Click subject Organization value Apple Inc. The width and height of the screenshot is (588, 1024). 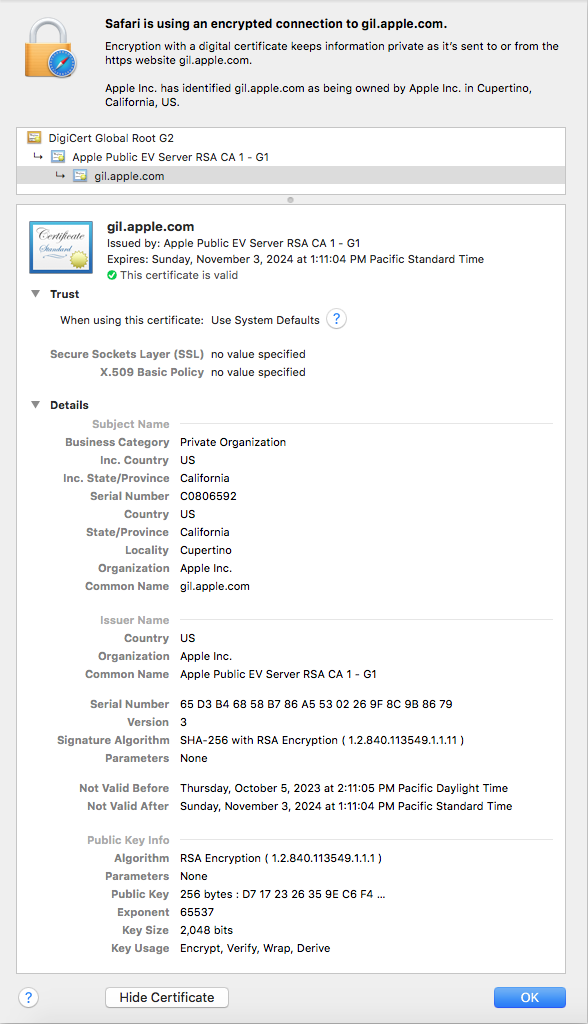(206, 568)
